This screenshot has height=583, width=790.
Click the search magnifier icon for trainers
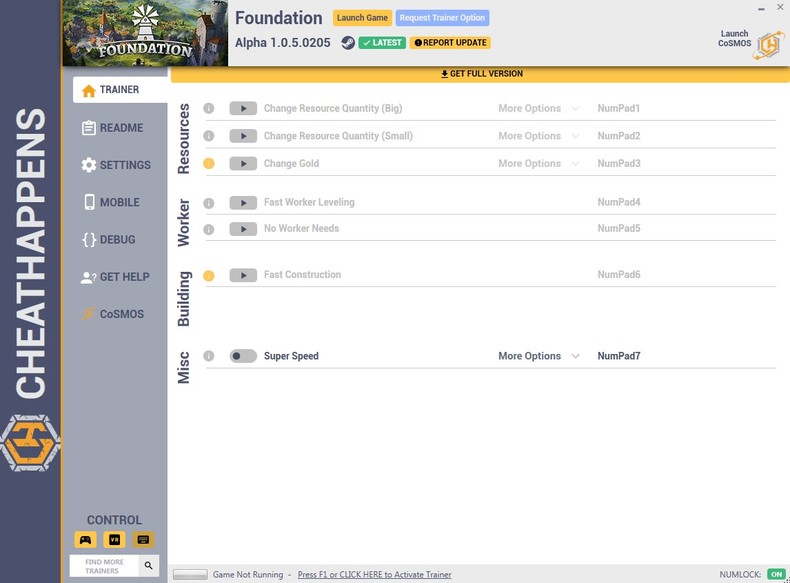tap(149, 565)
